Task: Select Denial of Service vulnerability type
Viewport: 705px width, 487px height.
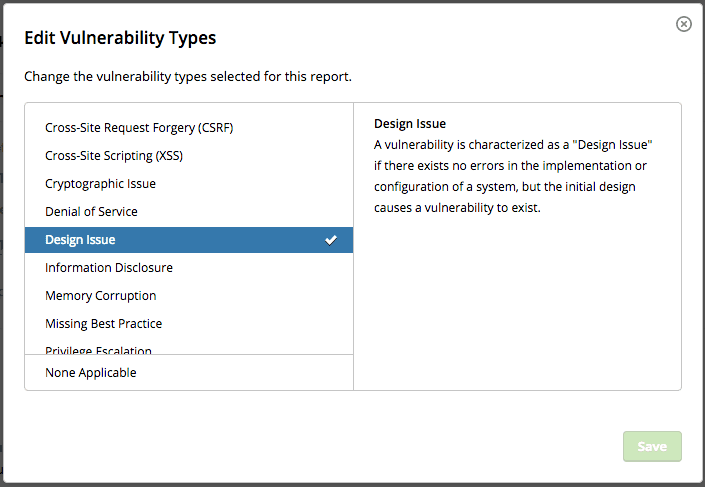Action: (91, 212)
